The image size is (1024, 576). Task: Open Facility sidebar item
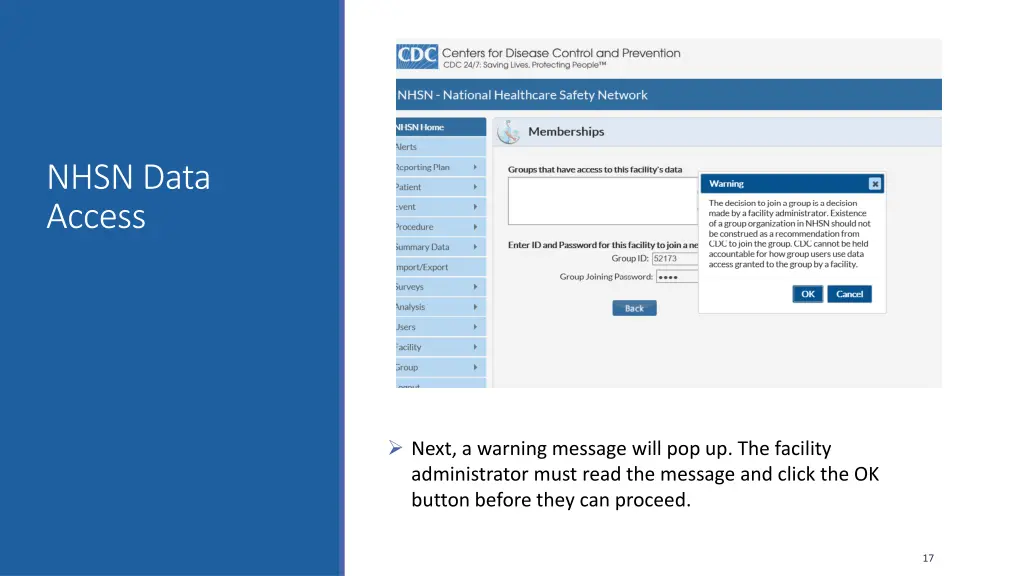(x=441, y=347)
